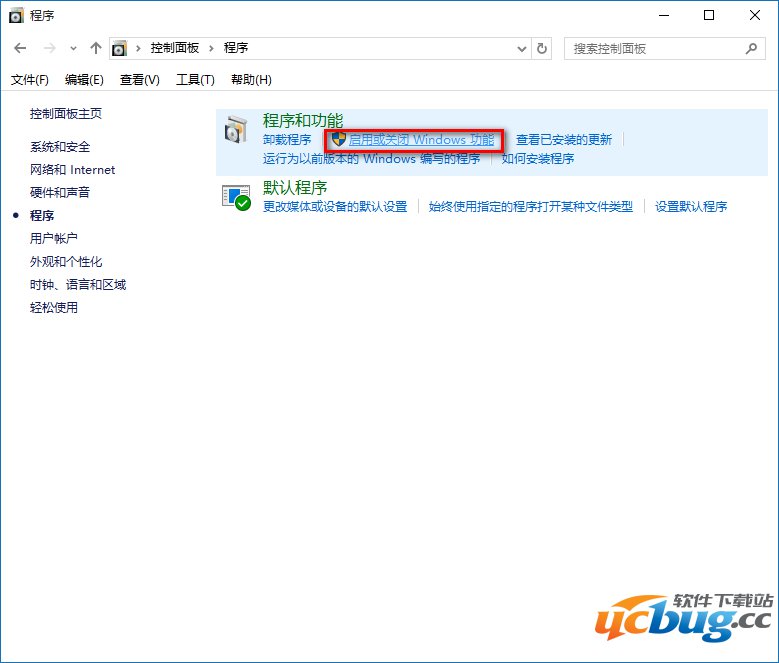Expand the chevron after 控制面板 breadcrumb

212,48
